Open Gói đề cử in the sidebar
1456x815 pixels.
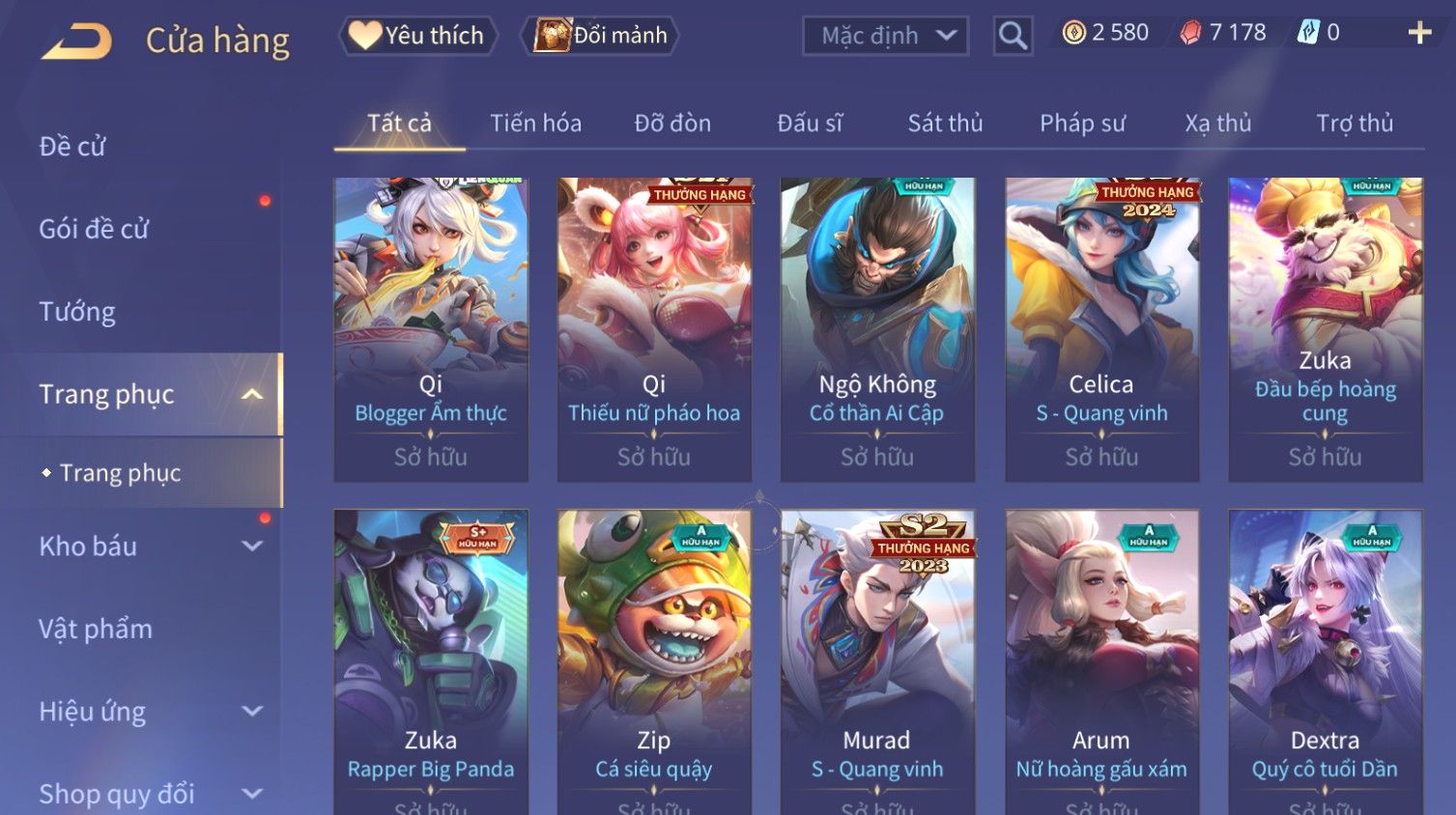tap(94, 229)
